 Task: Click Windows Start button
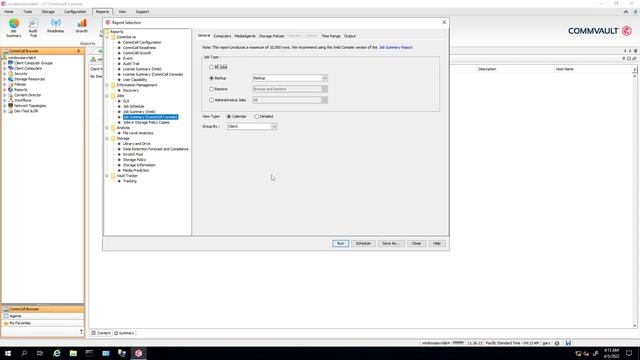[x=8, y=353]
